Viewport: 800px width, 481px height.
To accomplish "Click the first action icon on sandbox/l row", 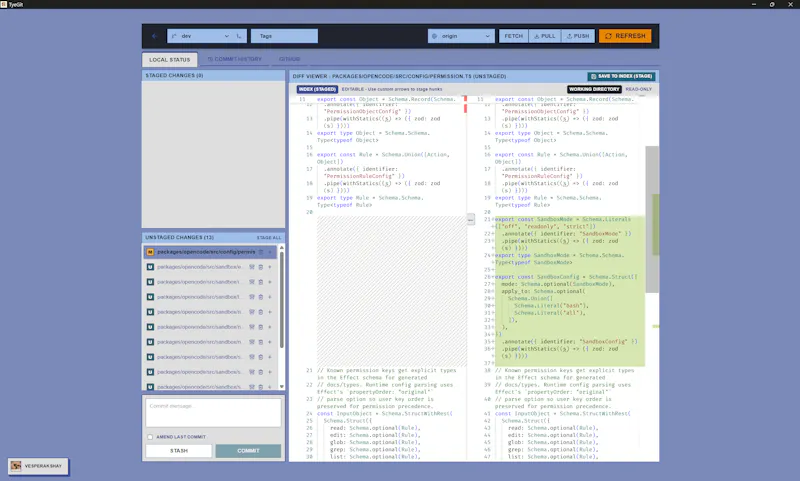I will [x=252, y=297].
